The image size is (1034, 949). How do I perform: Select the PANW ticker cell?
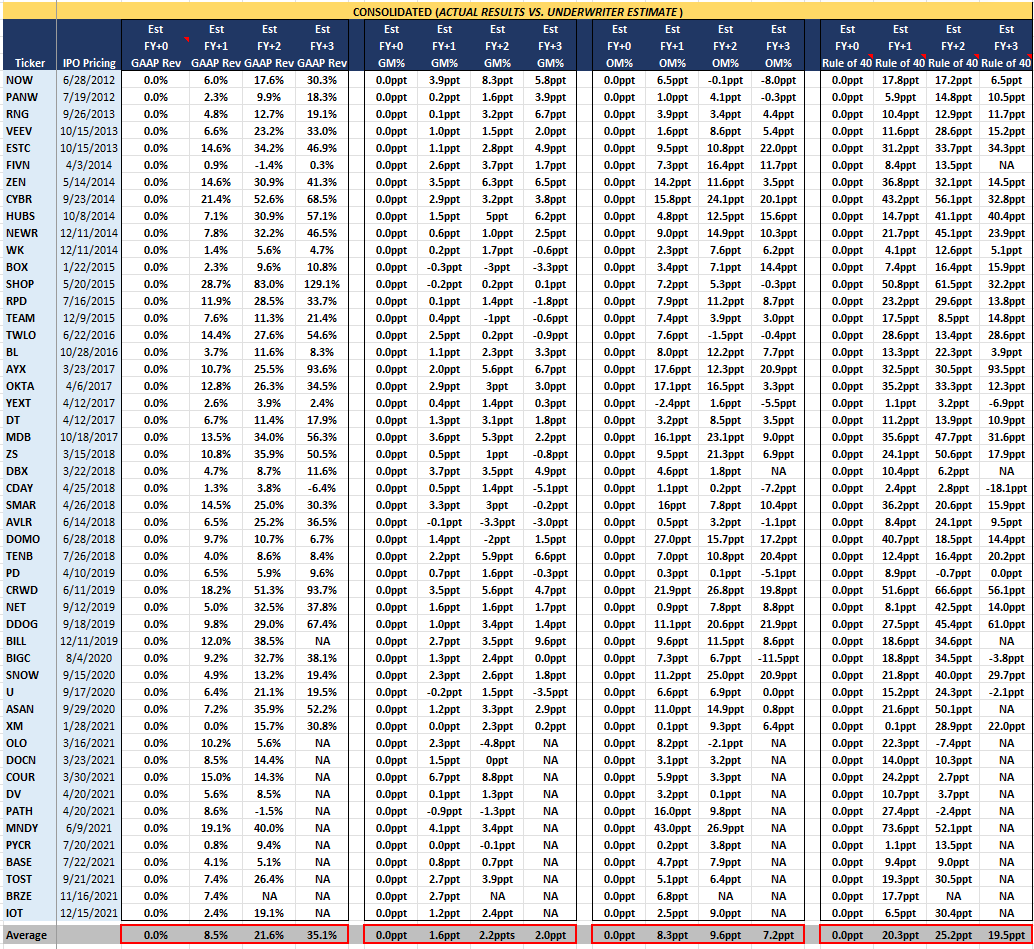click(x=30, y=97)
